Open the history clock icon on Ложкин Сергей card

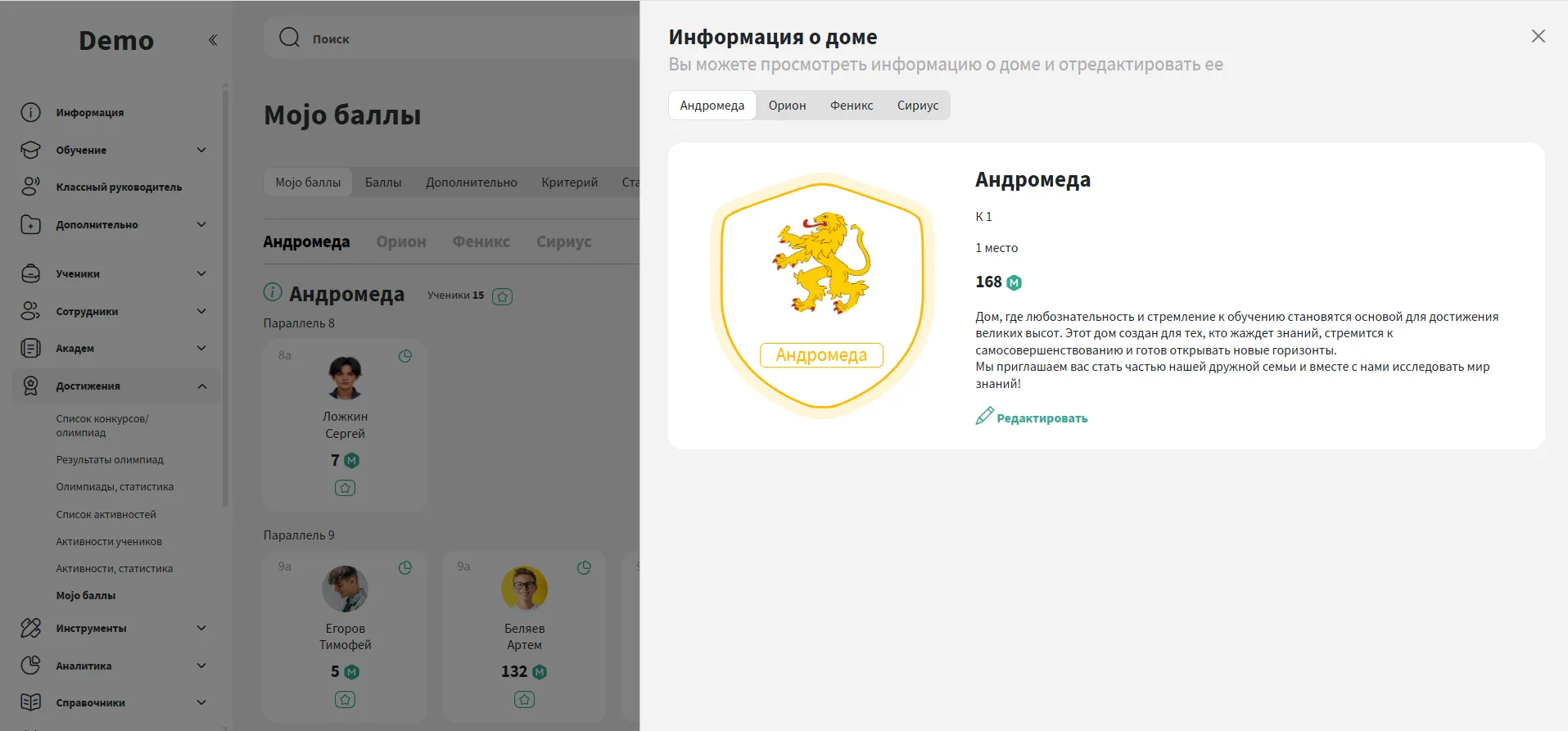pyautogui.click(x=405, y=356)
